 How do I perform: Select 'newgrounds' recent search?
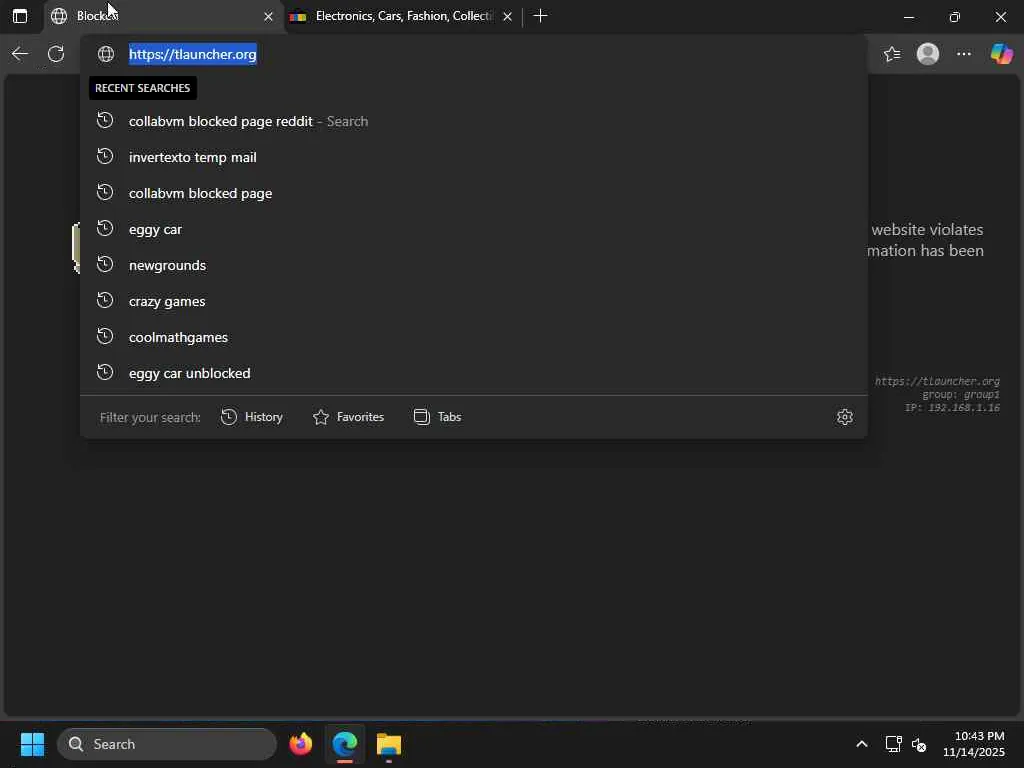(x=473, y=265)
